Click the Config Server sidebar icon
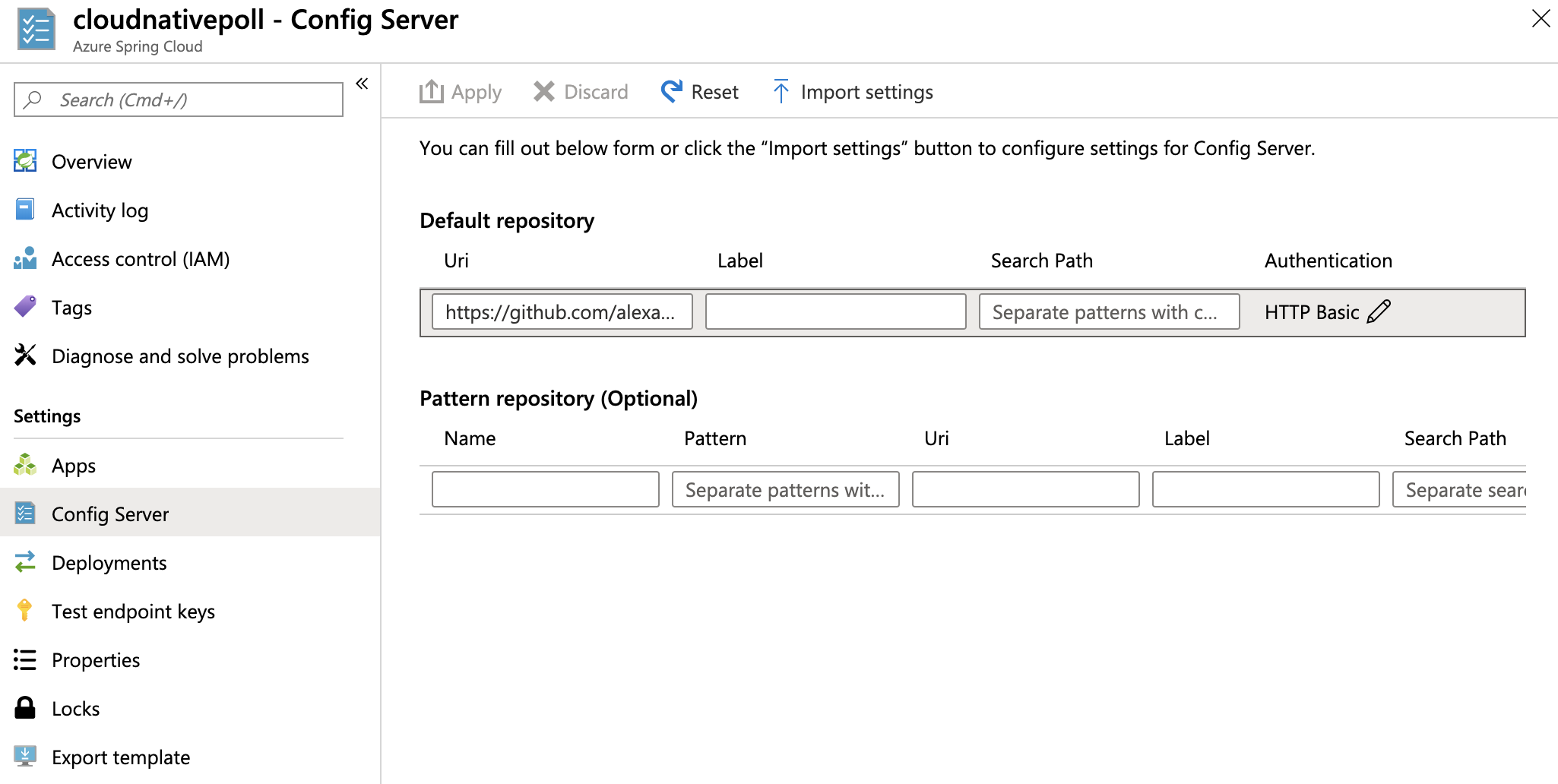The image size is (1558, 784). click(x=25, y=514)
